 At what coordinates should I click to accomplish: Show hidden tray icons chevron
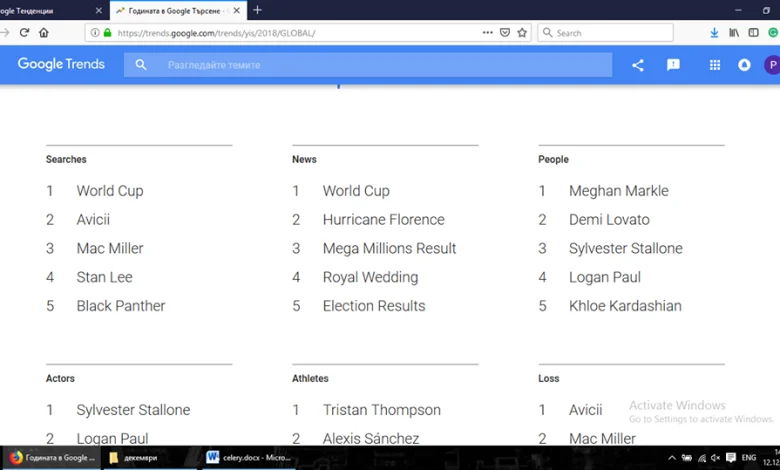672,458
